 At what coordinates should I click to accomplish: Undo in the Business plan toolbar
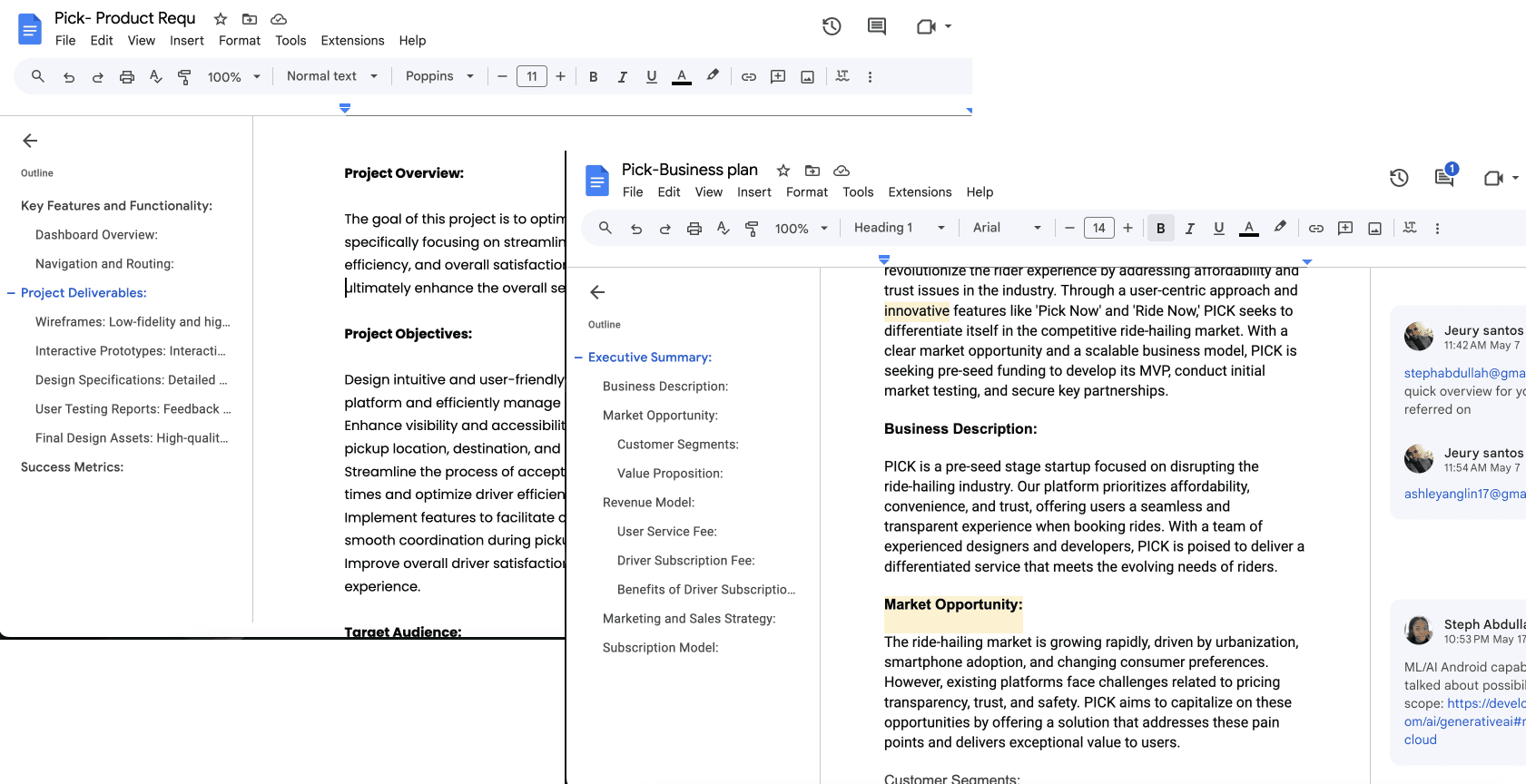[x=636, y=229]
